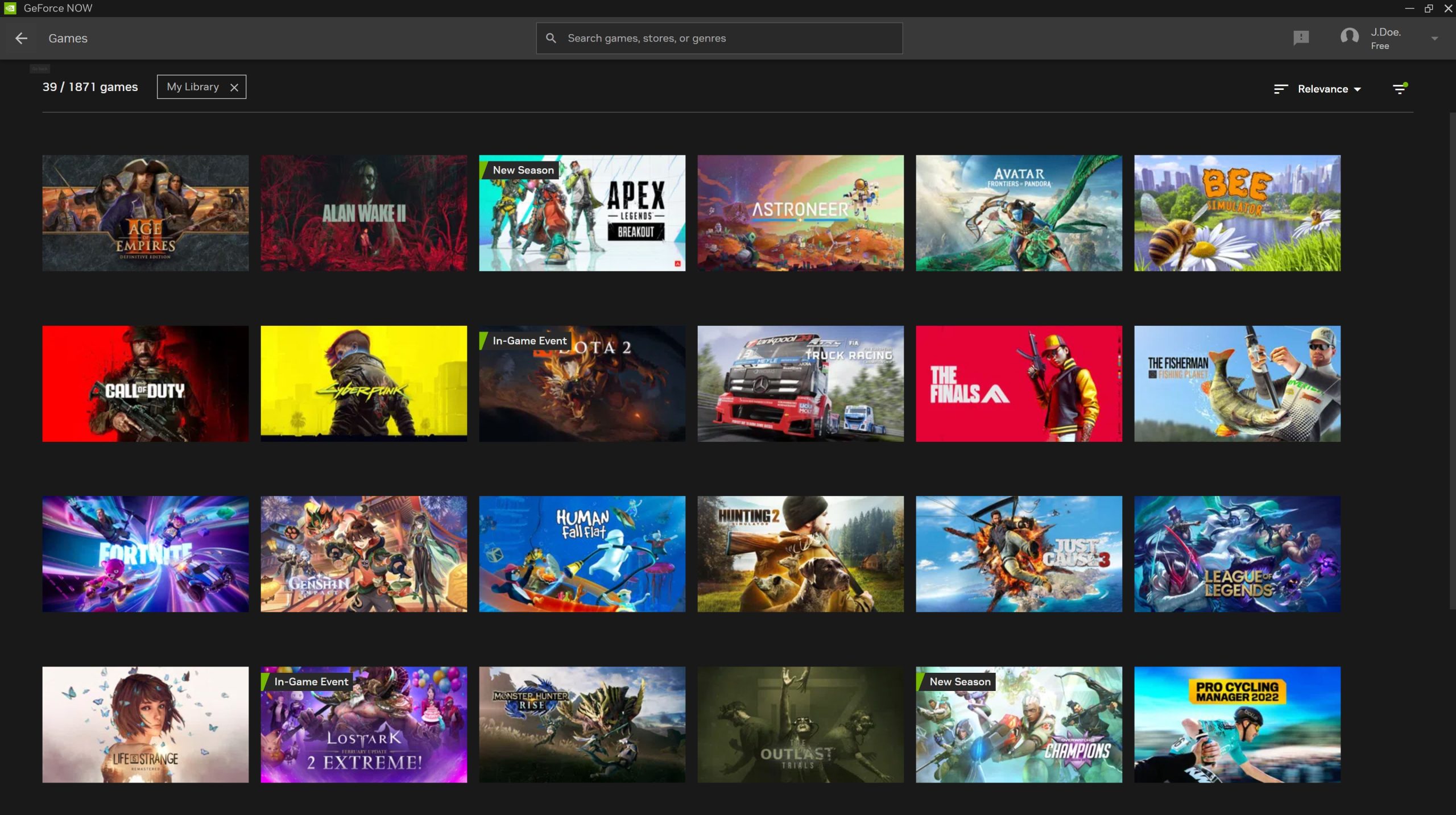Select the Fortnite game tile
Viewport: 1456px width, 815px height.
[145, 555]
